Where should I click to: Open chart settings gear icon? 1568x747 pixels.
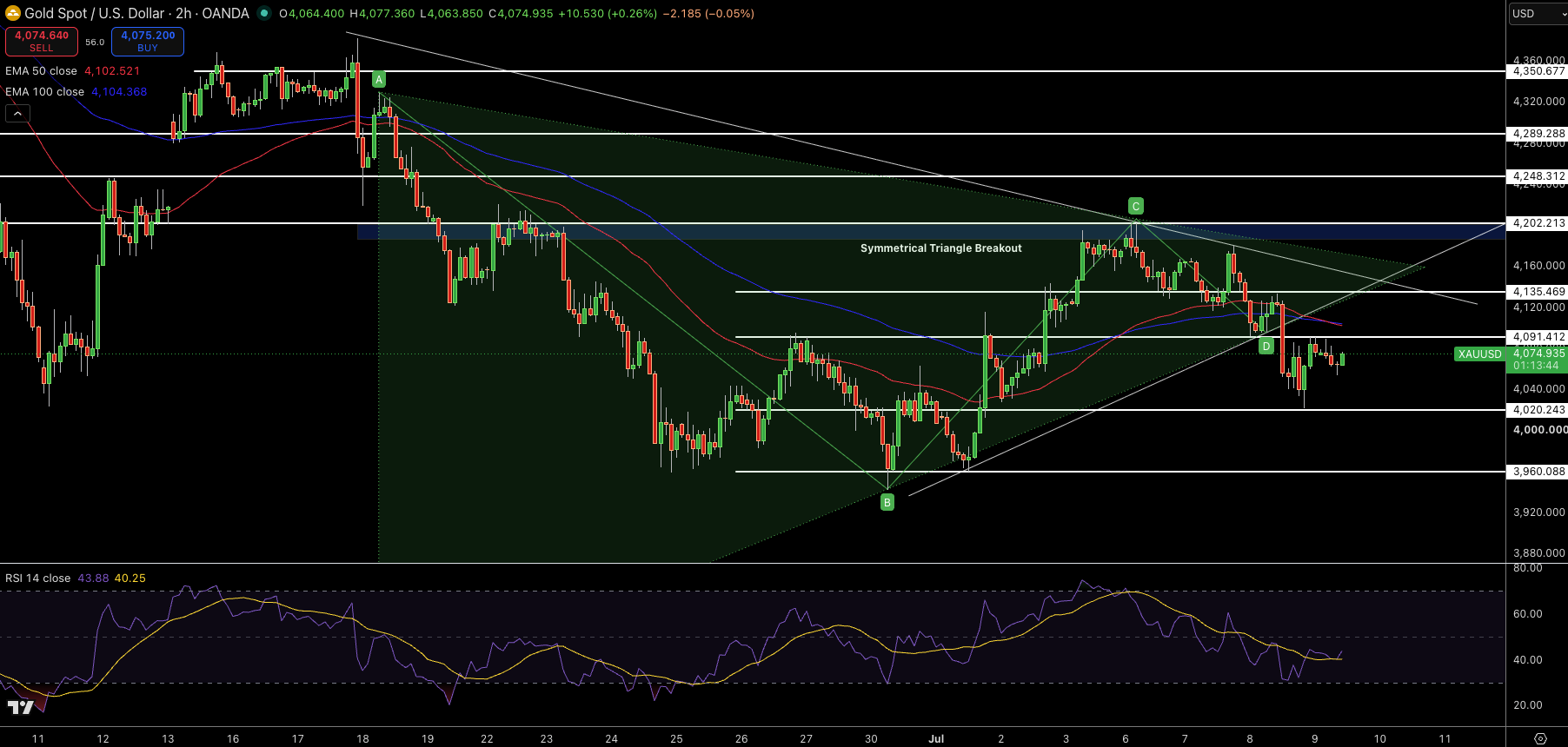click(1540, 738)
